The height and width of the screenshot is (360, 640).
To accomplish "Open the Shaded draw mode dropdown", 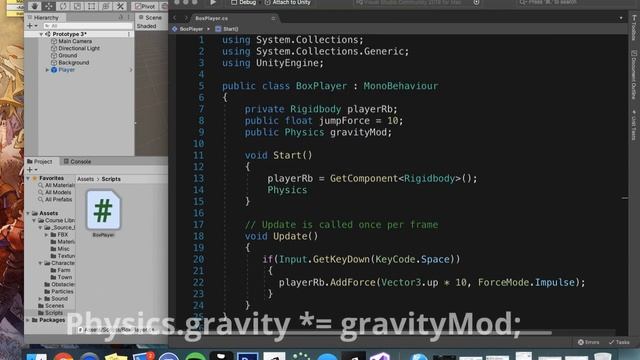I will click(147, 26).
